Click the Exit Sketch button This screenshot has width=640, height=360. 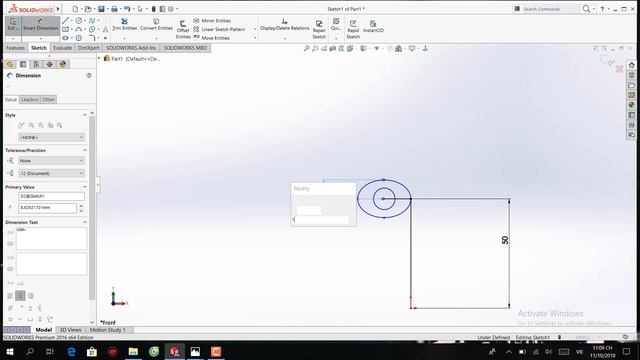[13, 25]
